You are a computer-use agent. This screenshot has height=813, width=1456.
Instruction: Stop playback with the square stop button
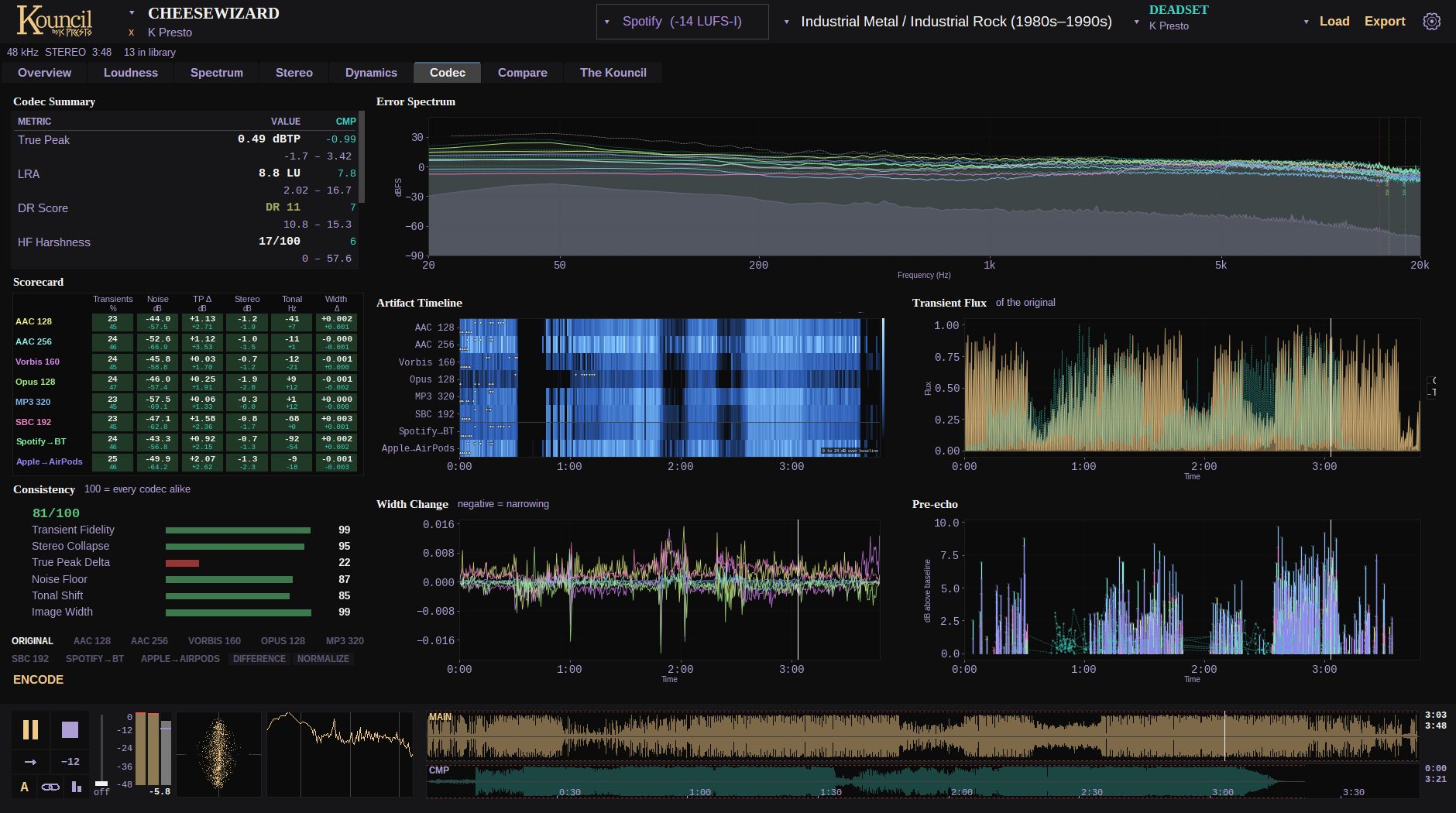tap(70, 729)
